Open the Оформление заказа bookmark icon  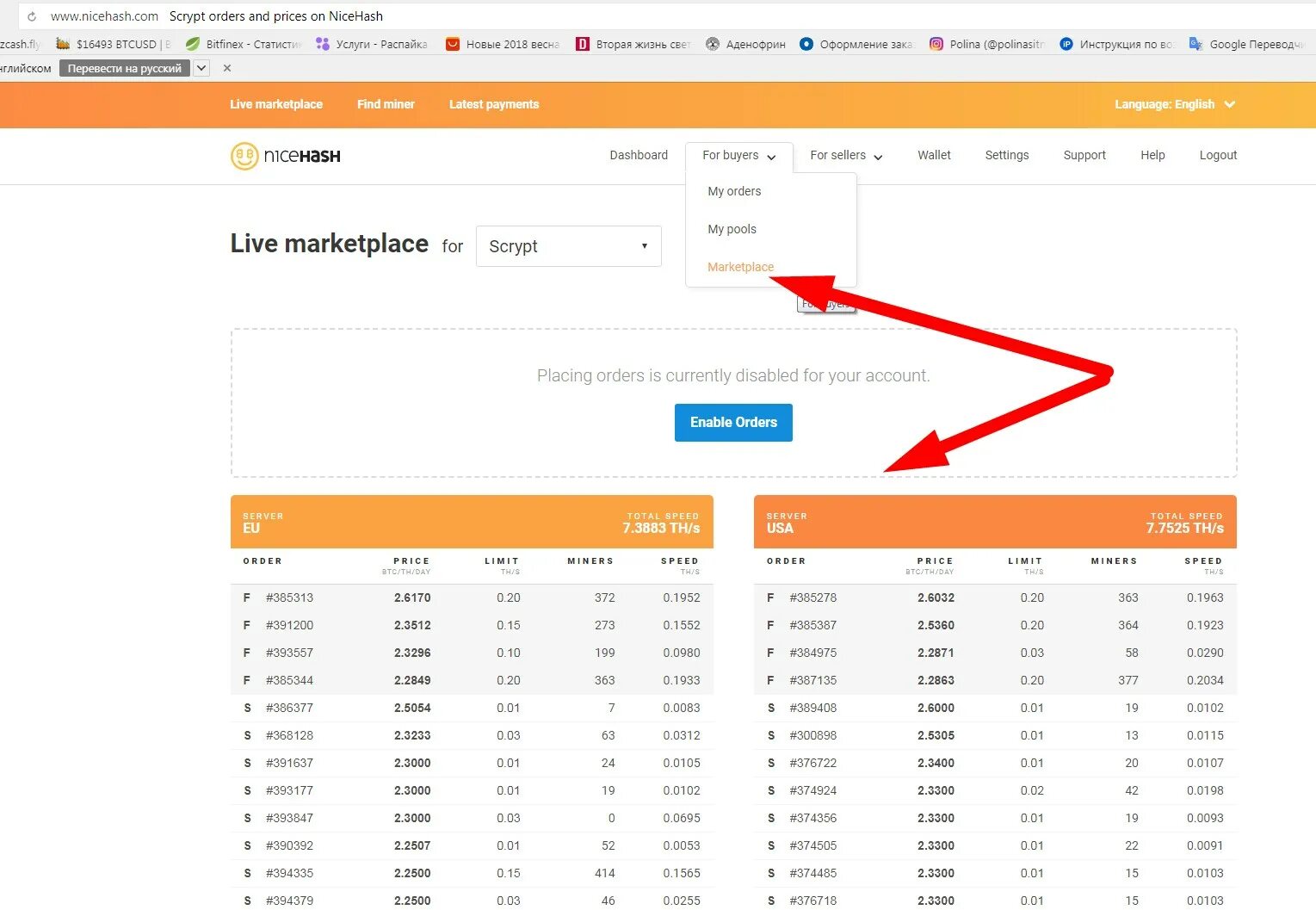pos(806,44)
